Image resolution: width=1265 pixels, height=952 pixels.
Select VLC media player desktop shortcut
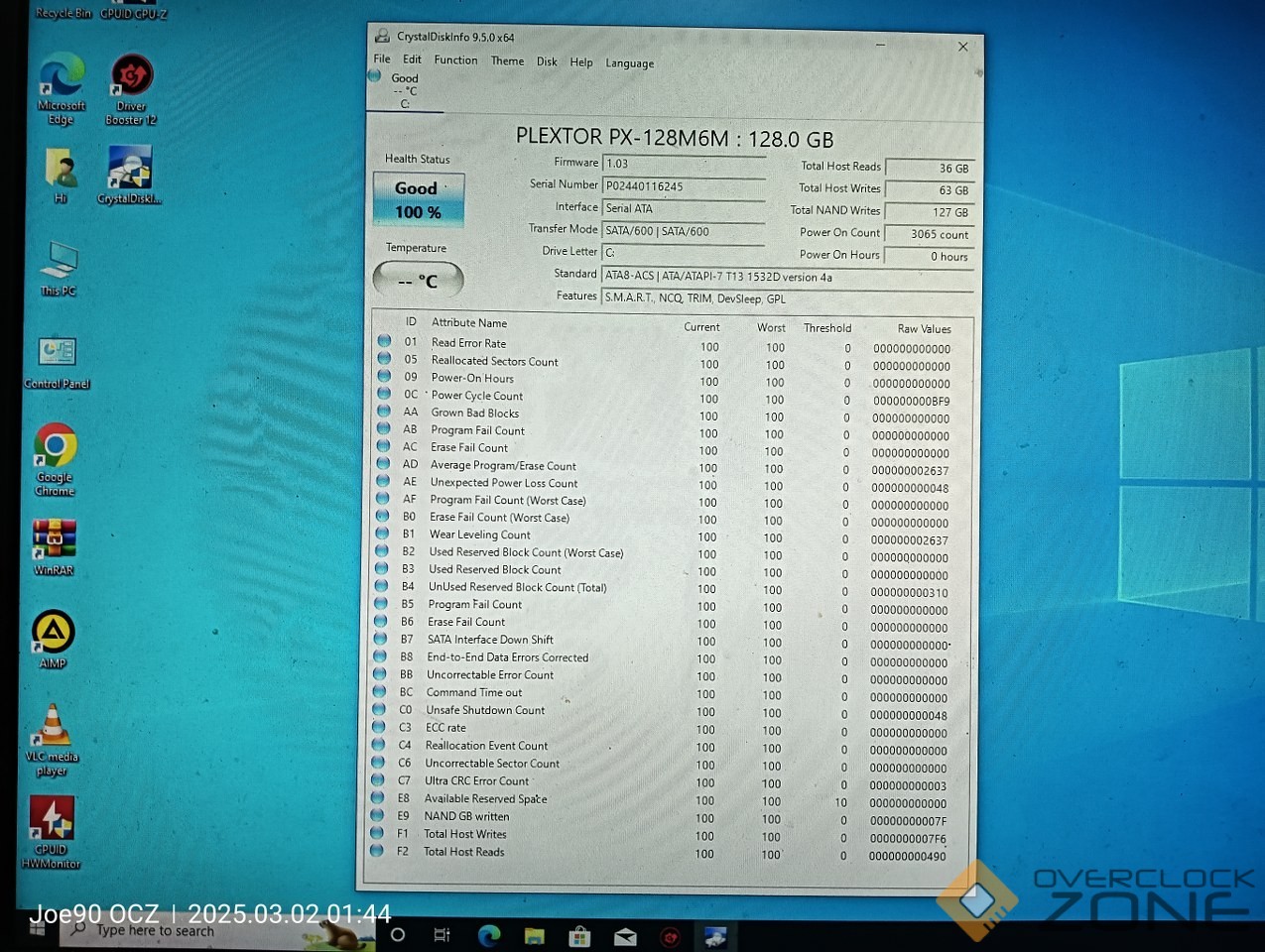click(52, 740)
